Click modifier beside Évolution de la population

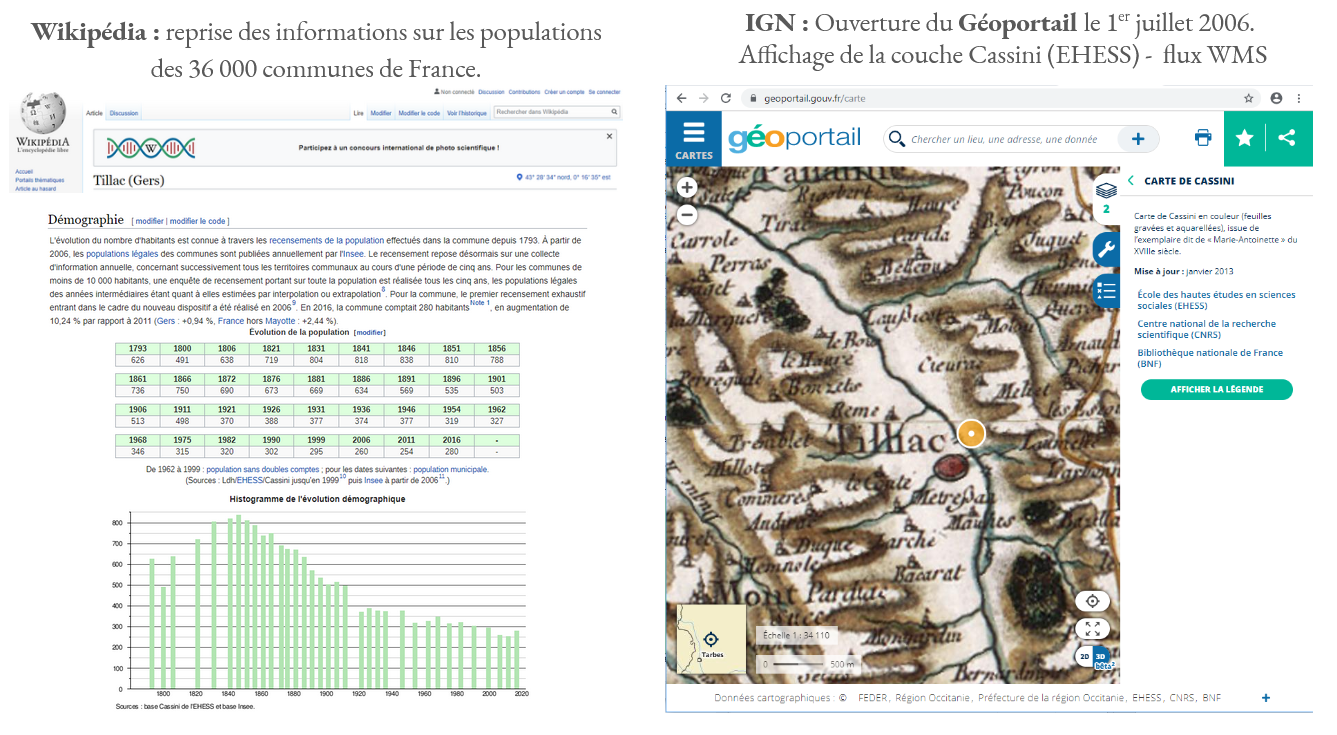(x=370, y=332)
